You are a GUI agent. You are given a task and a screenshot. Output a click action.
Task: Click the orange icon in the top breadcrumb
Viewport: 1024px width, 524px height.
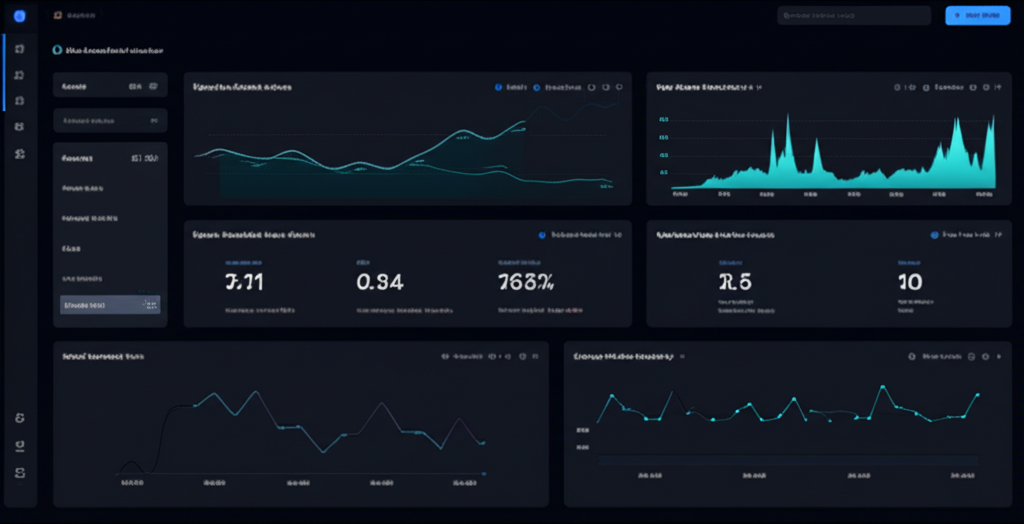57,16
